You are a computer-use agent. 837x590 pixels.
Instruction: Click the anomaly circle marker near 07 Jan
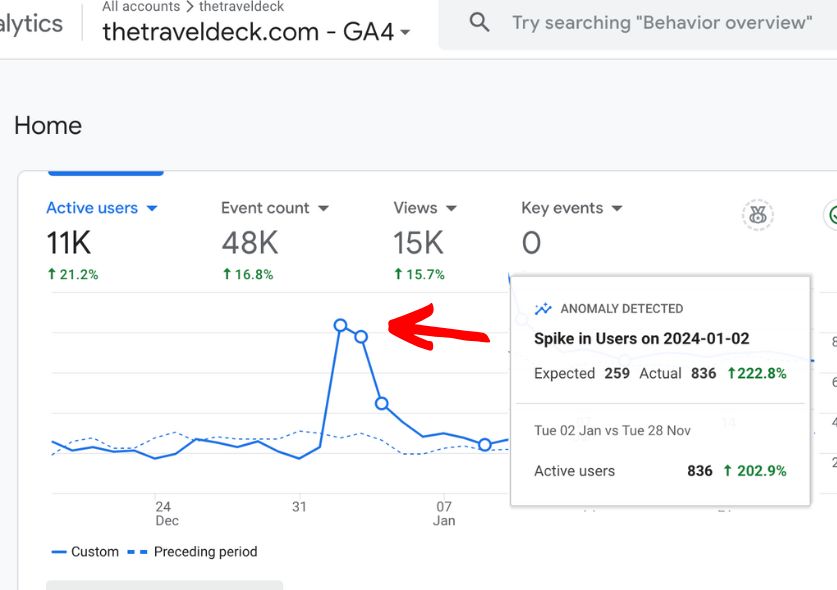[484, 444]
